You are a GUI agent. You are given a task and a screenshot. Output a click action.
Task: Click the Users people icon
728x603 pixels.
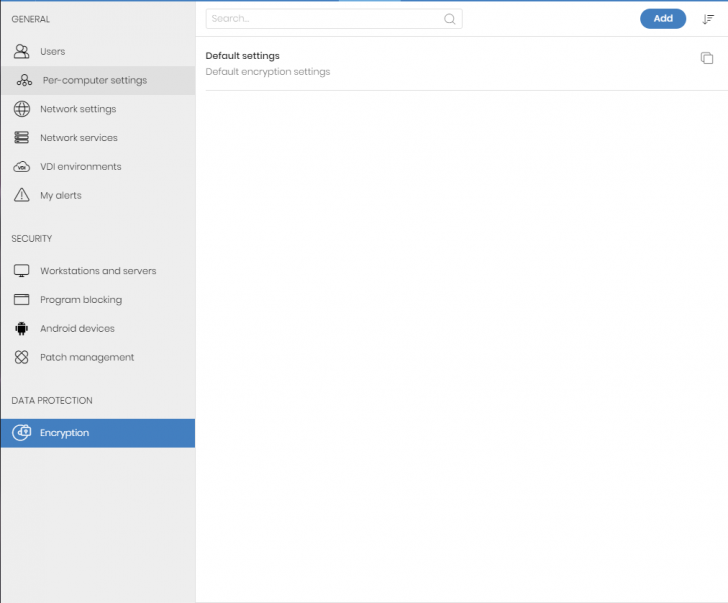(21, 51)
